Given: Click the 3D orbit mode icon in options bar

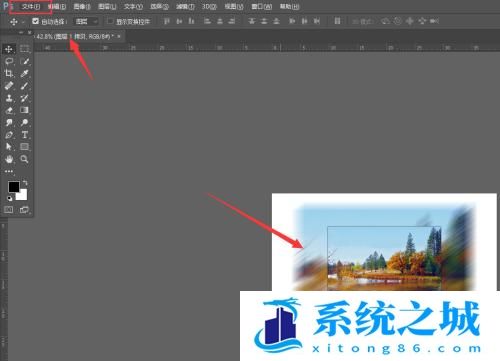Looking at the screenshot, I should 385,21.
